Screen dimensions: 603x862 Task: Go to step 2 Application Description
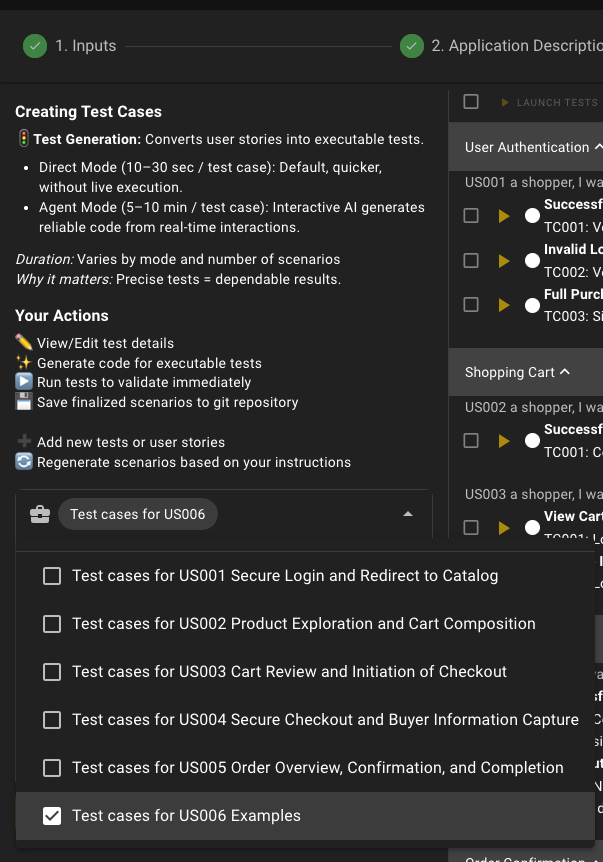point(500,46)
